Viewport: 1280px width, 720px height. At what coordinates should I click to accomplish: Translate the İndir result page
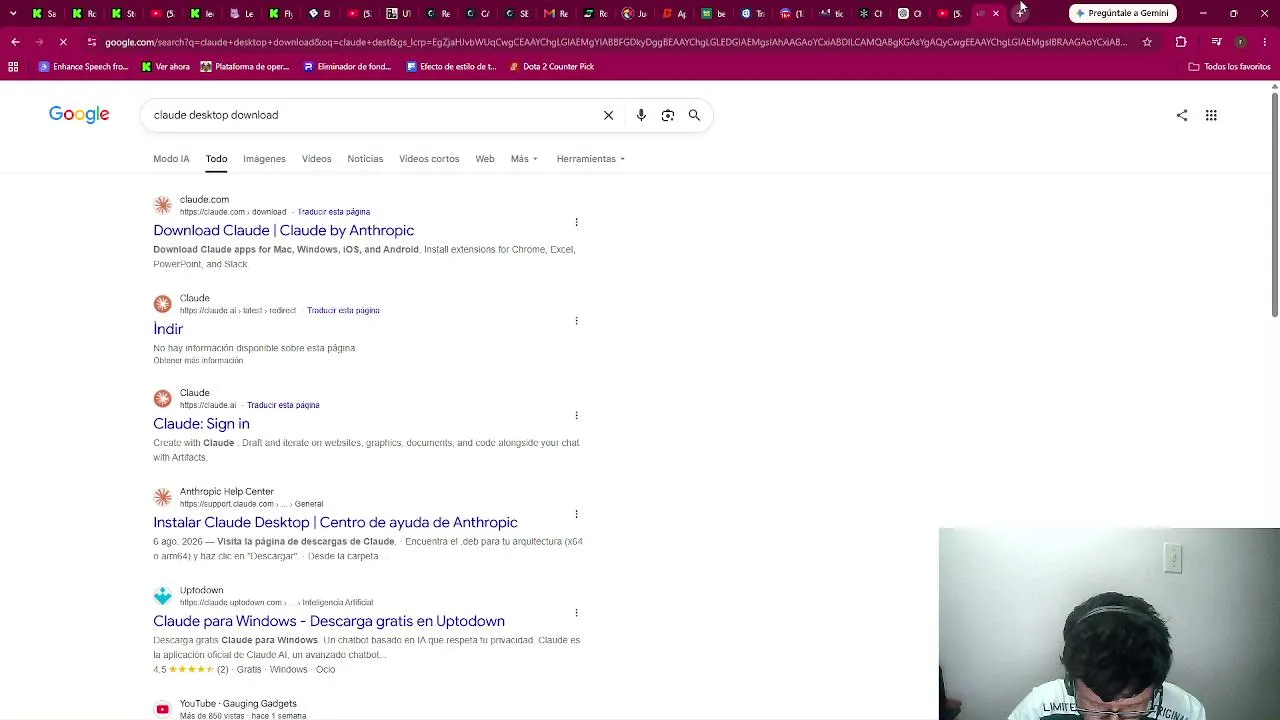[343, 311]
